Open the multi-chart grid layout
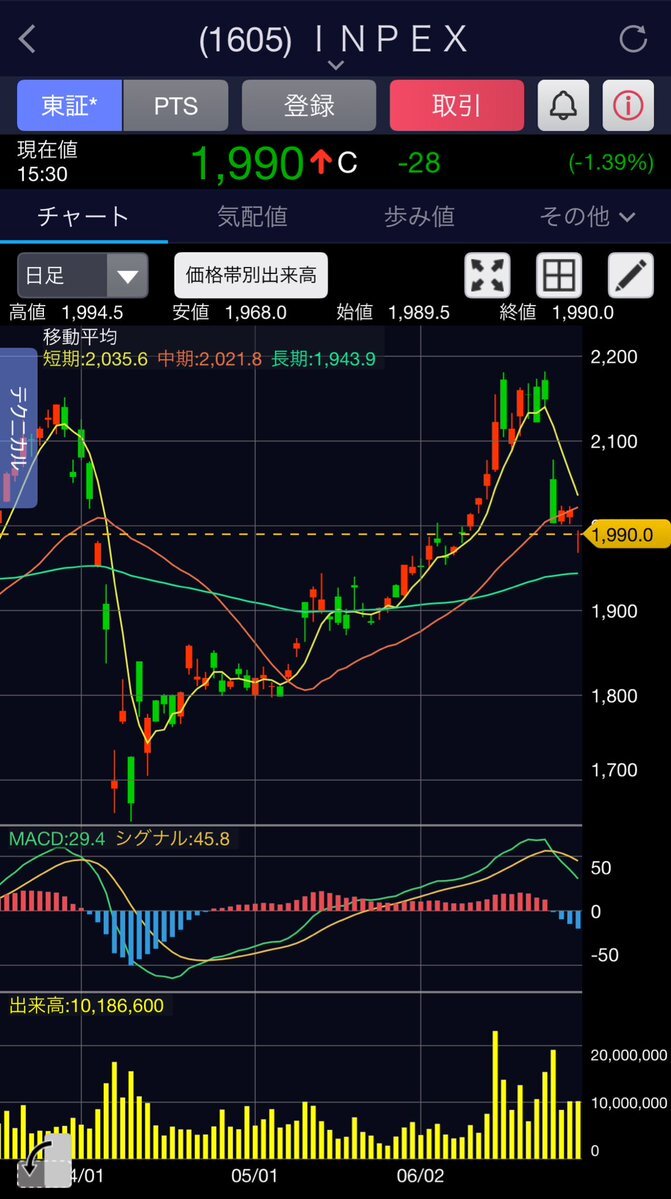 point(559,275)
